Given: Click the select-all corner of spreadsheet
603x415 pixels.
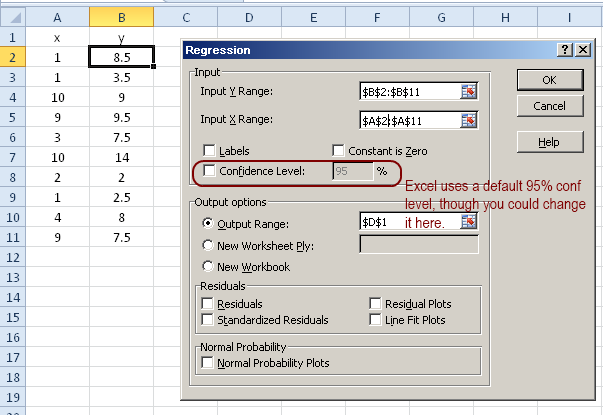Looking at the screenshot, I should pyautogui.click(x=13, y=17).
